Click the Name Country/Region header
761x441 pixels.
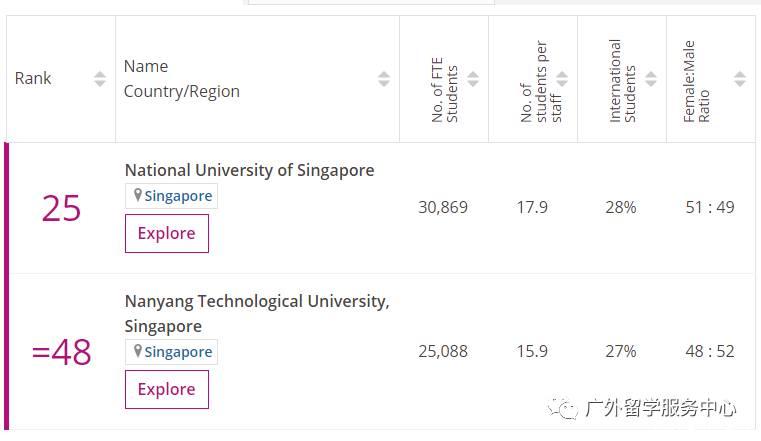(x=181, y=79)
